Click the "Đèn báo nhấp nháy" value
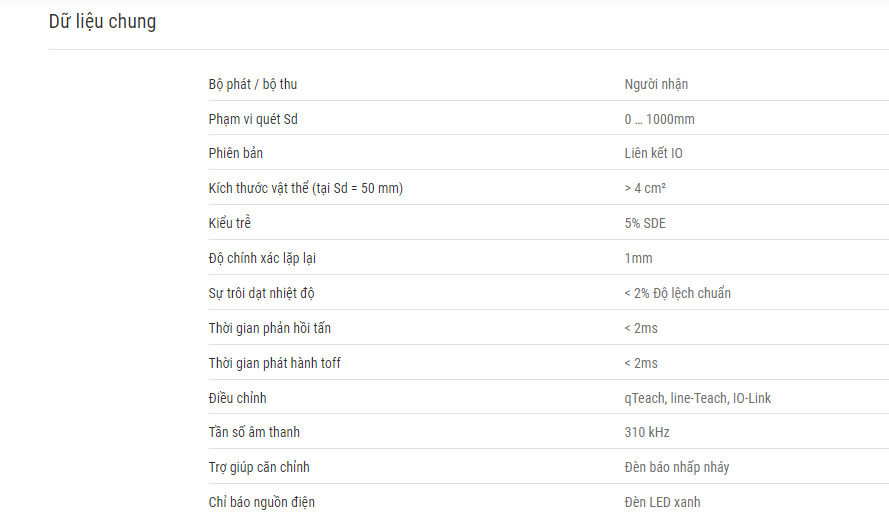This screenshot has height=522, width=889. [x=677, y=467]
